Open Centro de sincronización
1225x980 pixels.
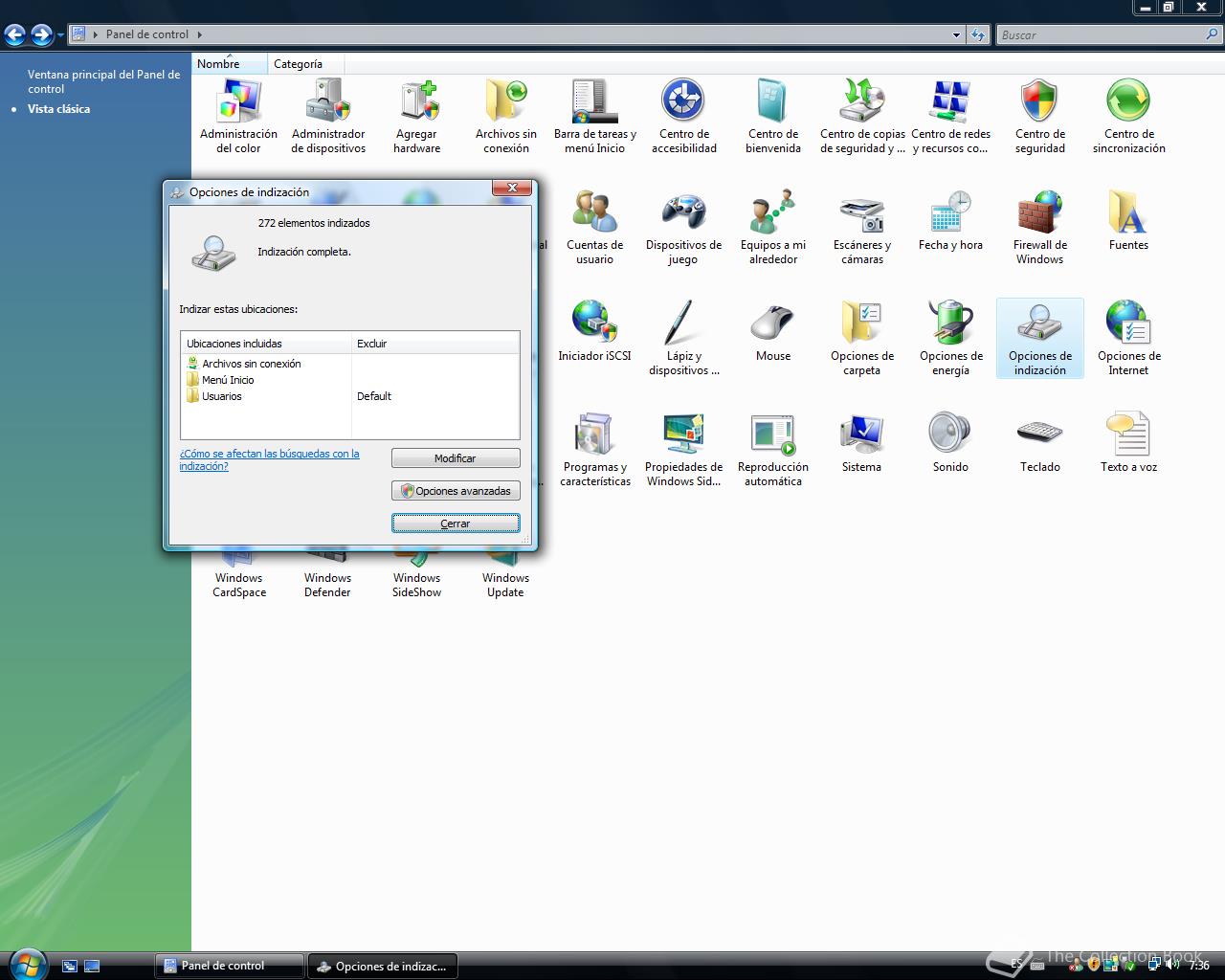1129,117
